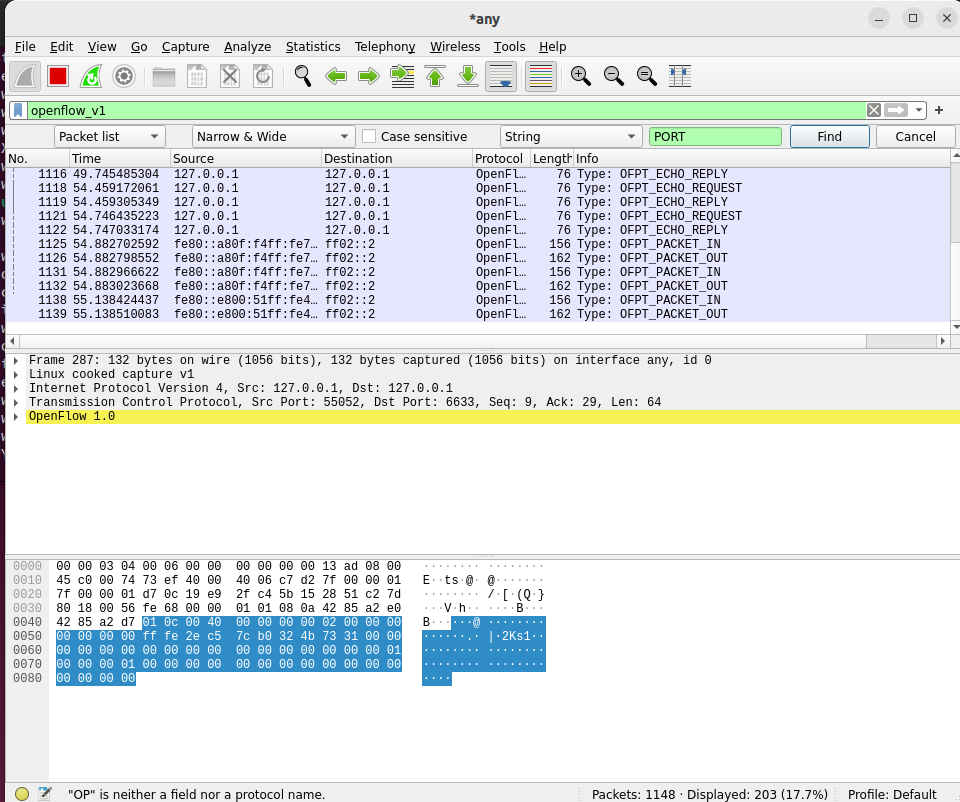The image size is (960, 802).
Task: Click the resize columns to content icon
Action: (680, 77)
